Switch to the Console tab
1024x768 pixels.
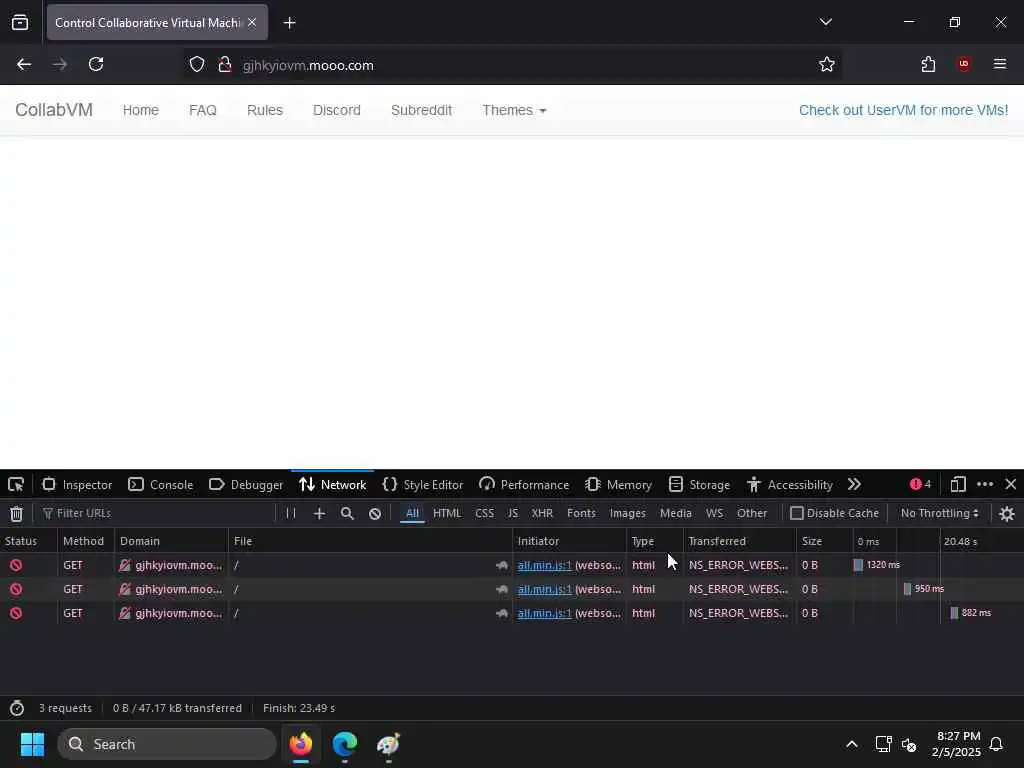[x=161, y=485]
